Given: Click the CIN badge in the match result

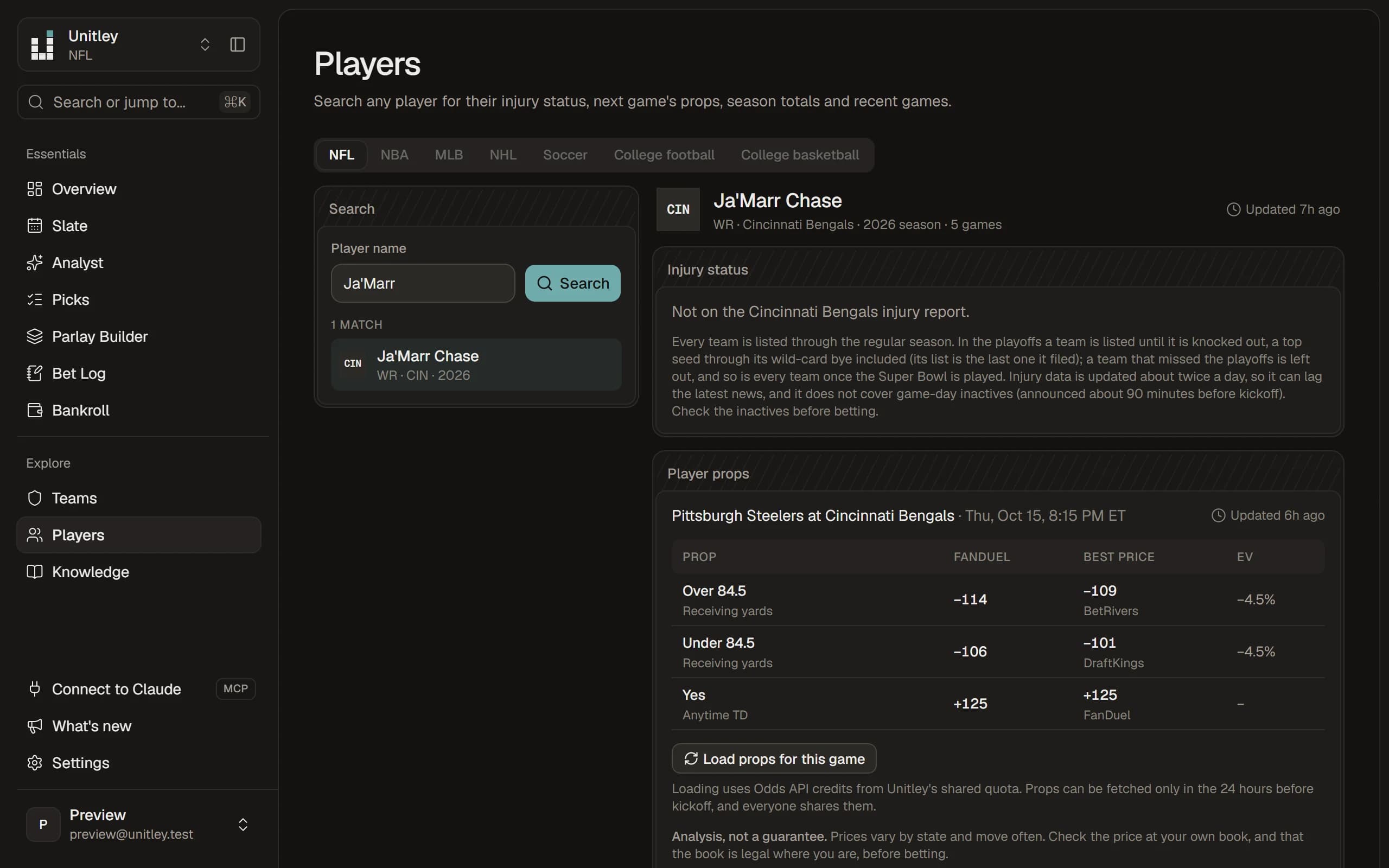Looking at the screenshot, I should [353, 363].
